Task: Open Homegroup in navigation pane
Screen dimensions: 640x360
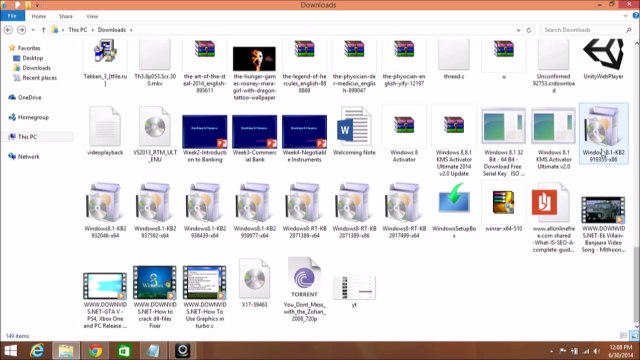Action: pyautogui.click(x=29, y=117)
